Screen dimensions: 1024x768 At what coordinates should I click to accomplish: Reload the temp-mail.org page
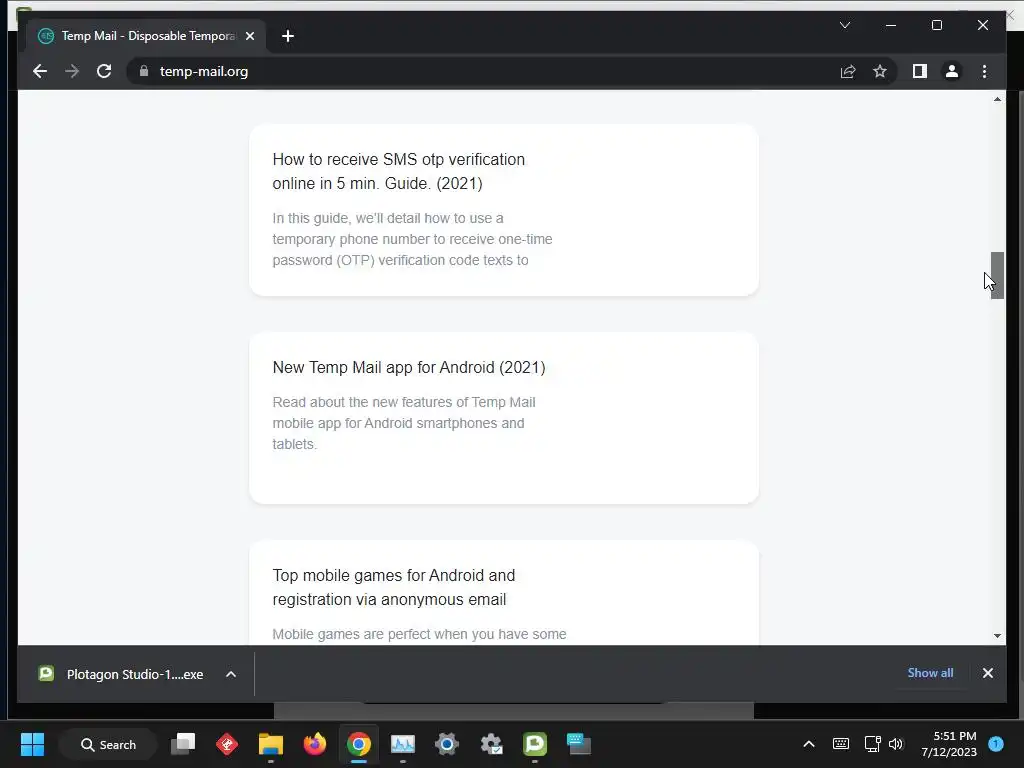[104, 71]
